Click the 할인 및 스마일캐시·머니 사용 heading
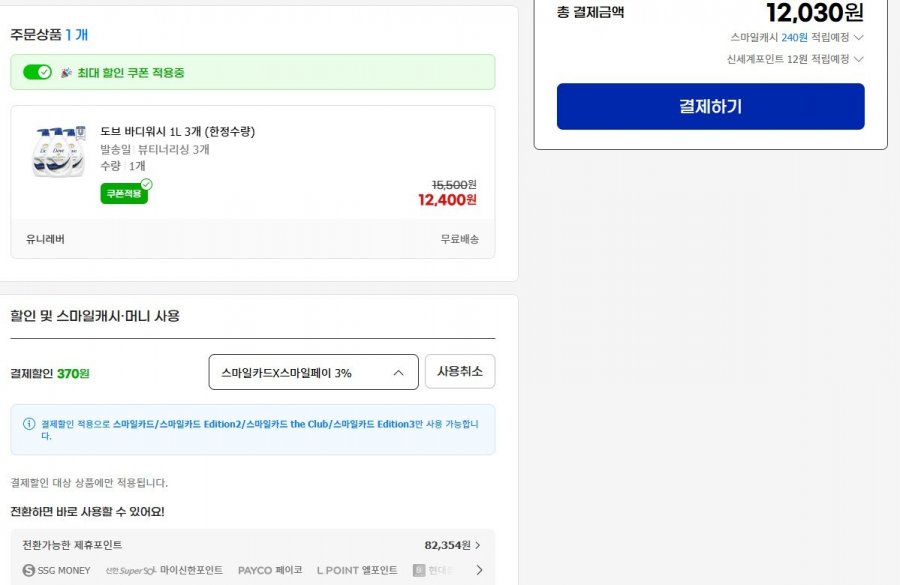The image size is (900, 585). (x=95, y=316)
